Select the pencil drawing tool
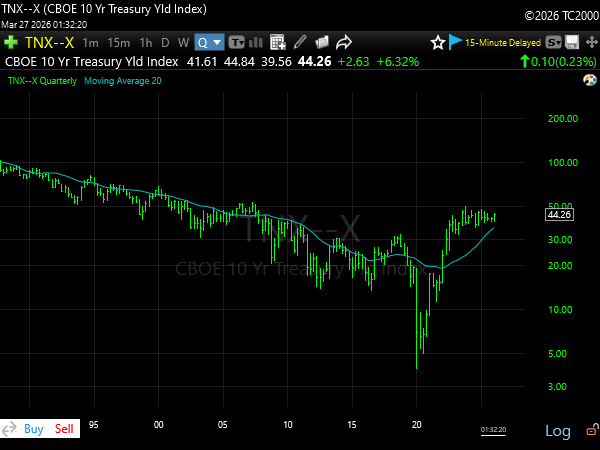 300,42
